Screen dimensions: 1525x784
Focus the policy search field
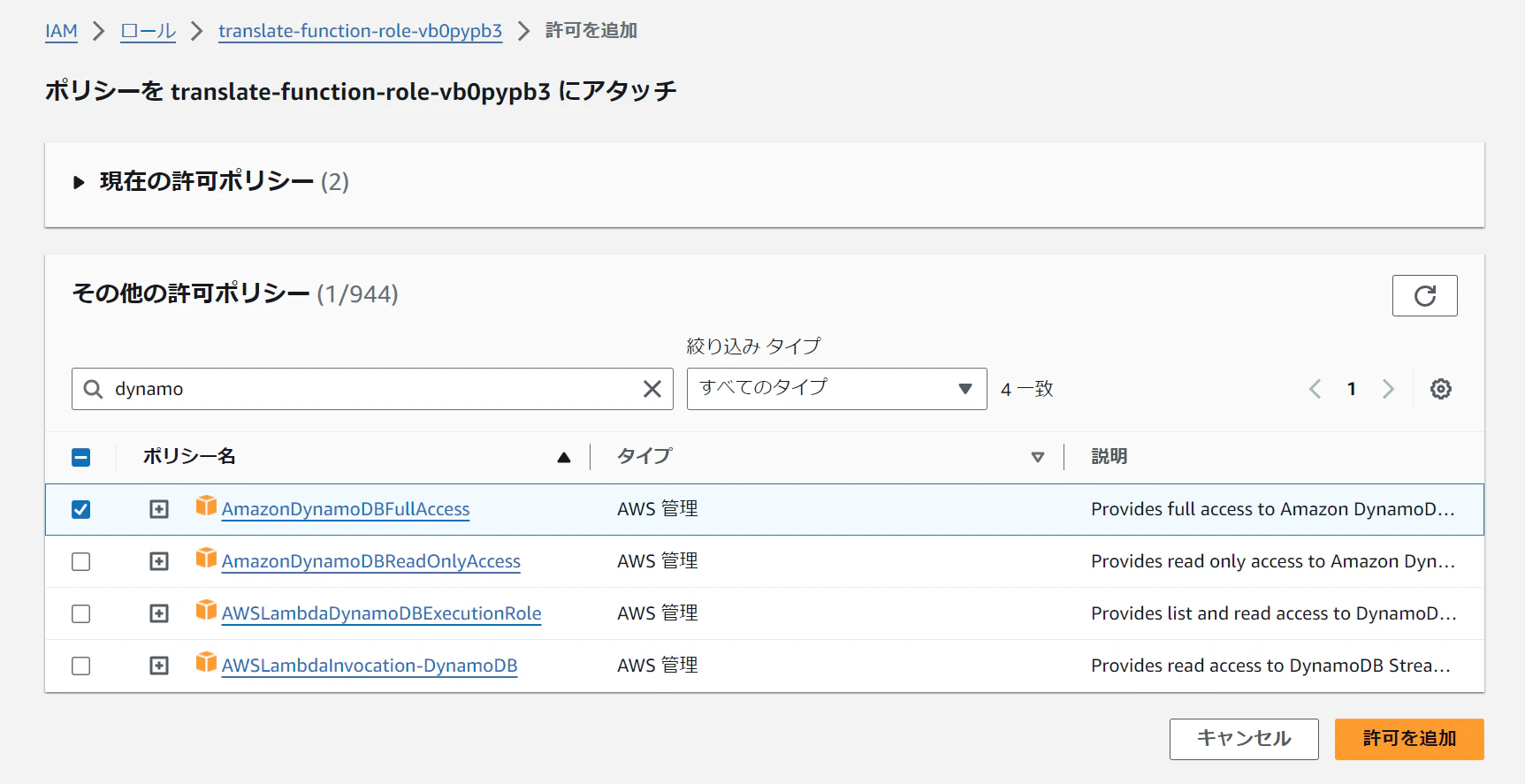[371, 389]
